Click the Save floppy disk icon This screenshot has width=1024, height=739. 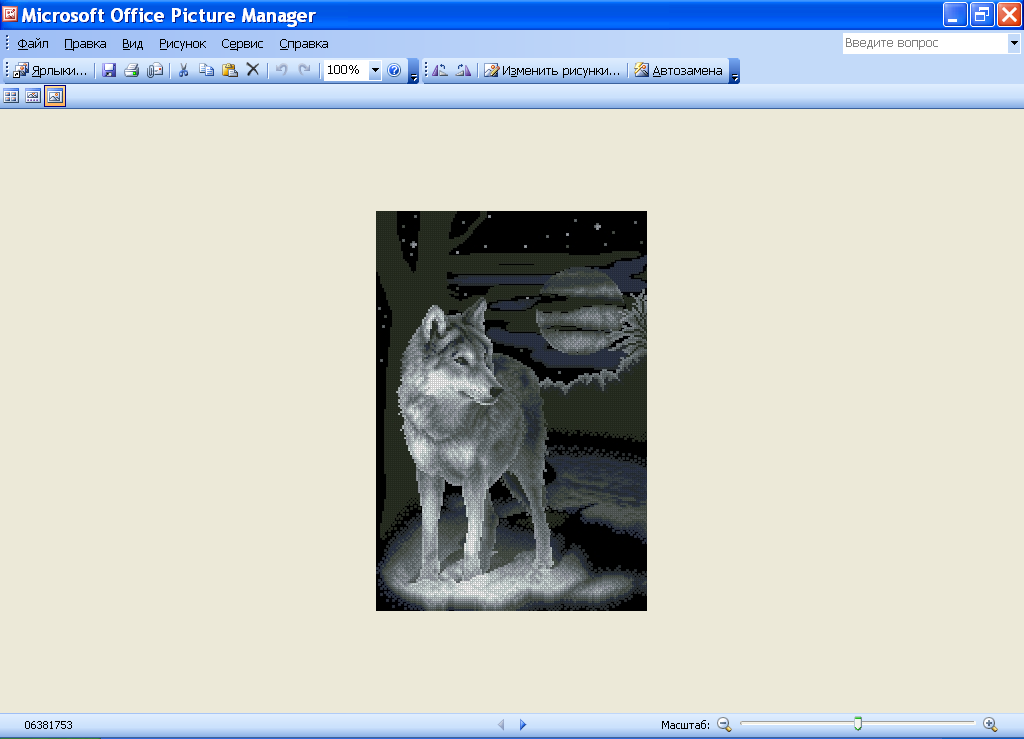pos(109,71)
